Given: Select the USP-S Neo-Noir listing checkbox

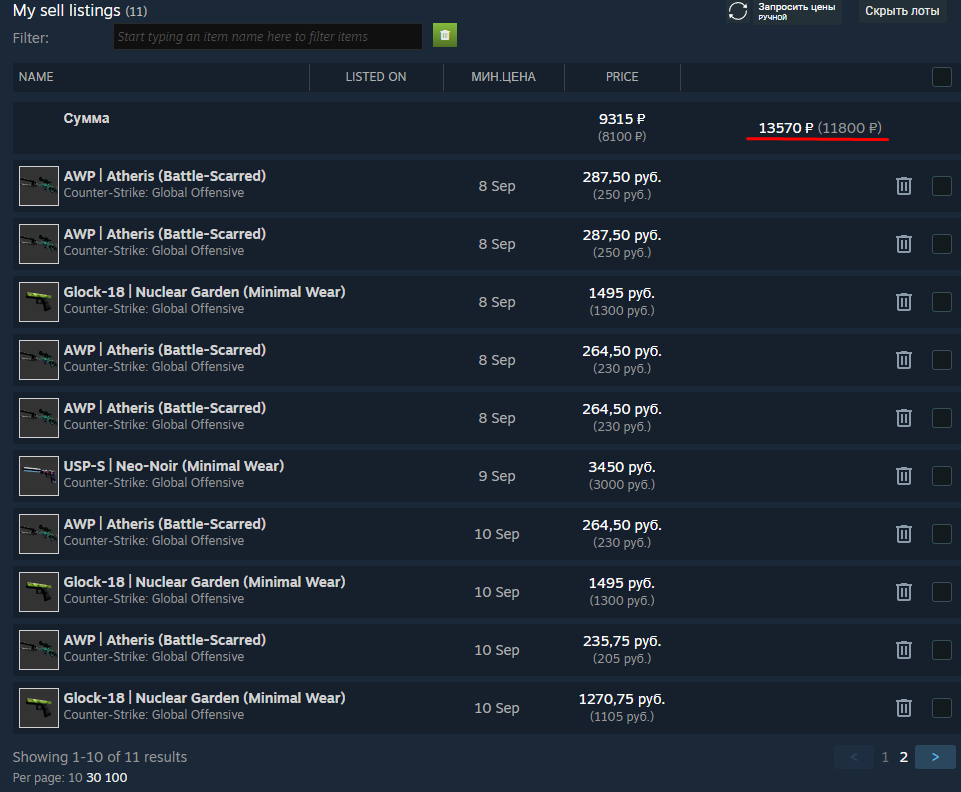Looking at the screenshot, I should 941,476.
